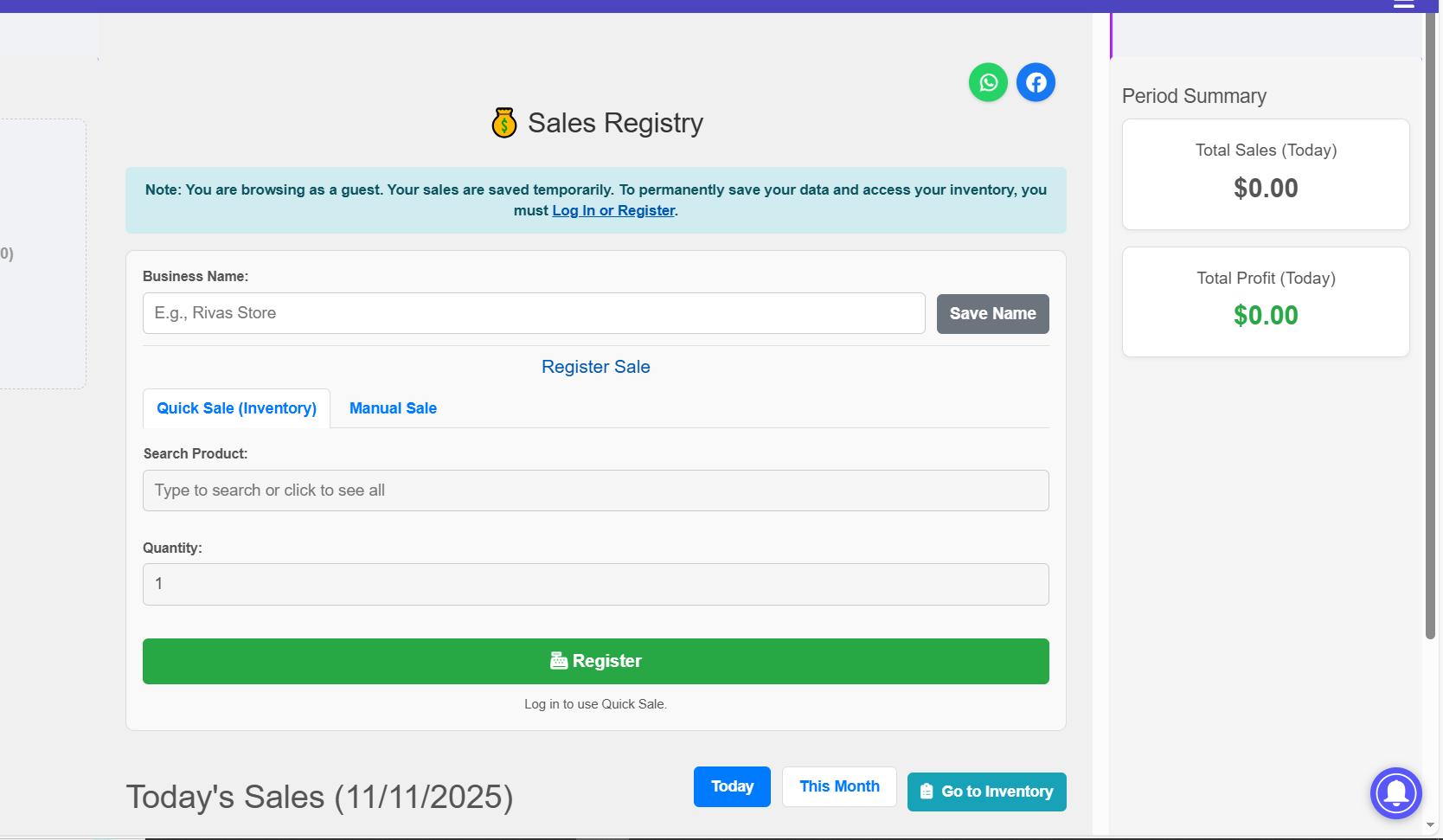Open the Search Product dropdown field
This screenshot has height=840, width=1443.
pos(595,491)
